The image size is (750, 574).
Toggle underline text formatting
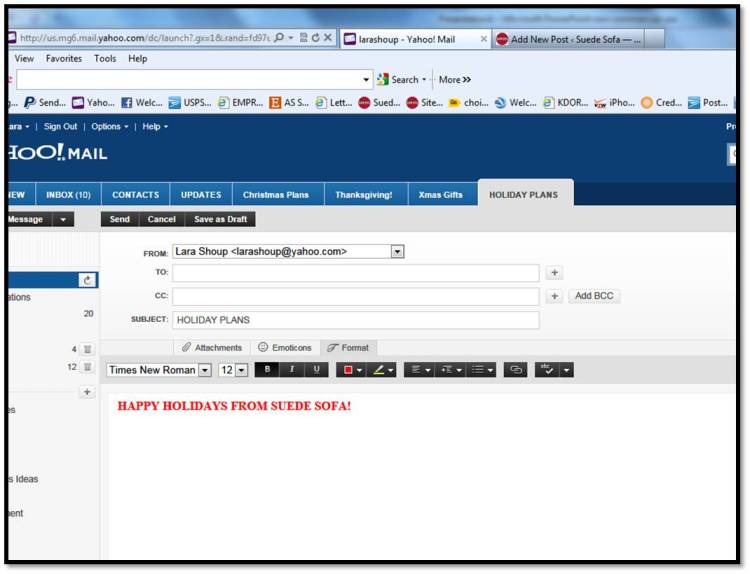click(x=316, y=370)
